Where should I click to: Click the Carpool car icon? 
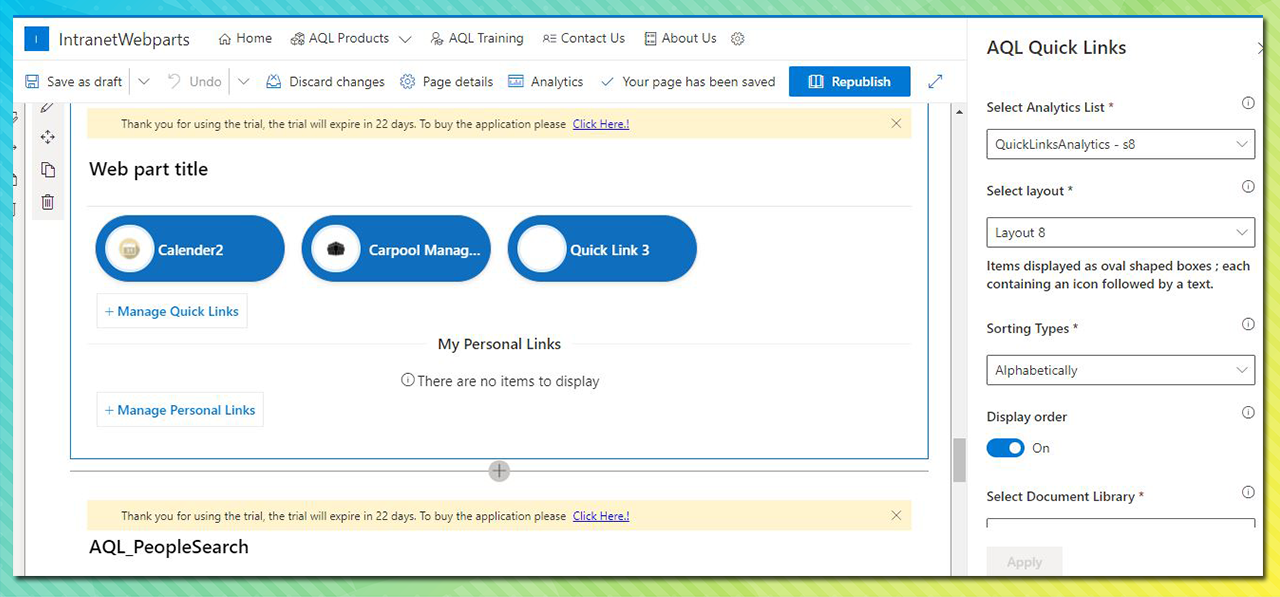pos(335,249)
